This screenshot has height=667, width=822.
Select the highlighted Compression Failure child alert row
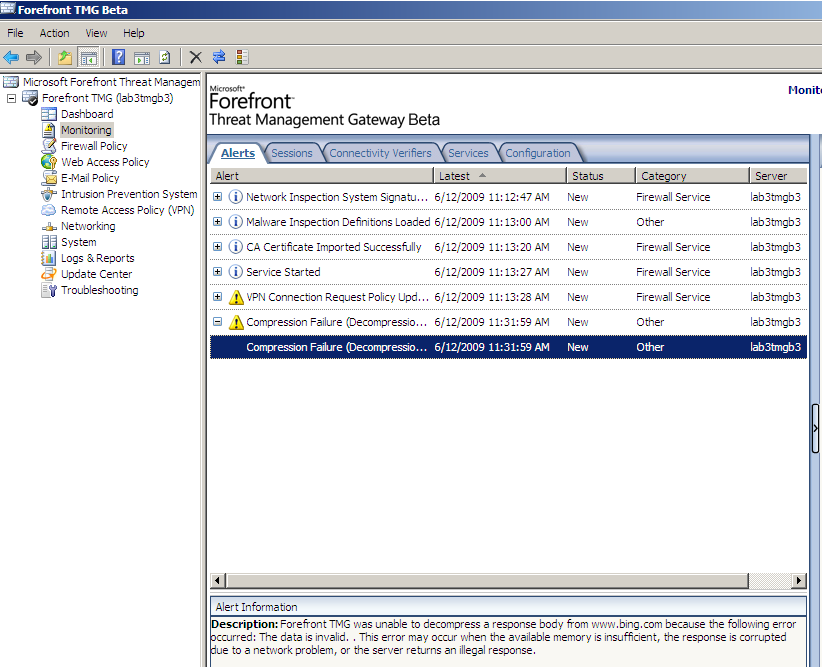coord(509,347)
